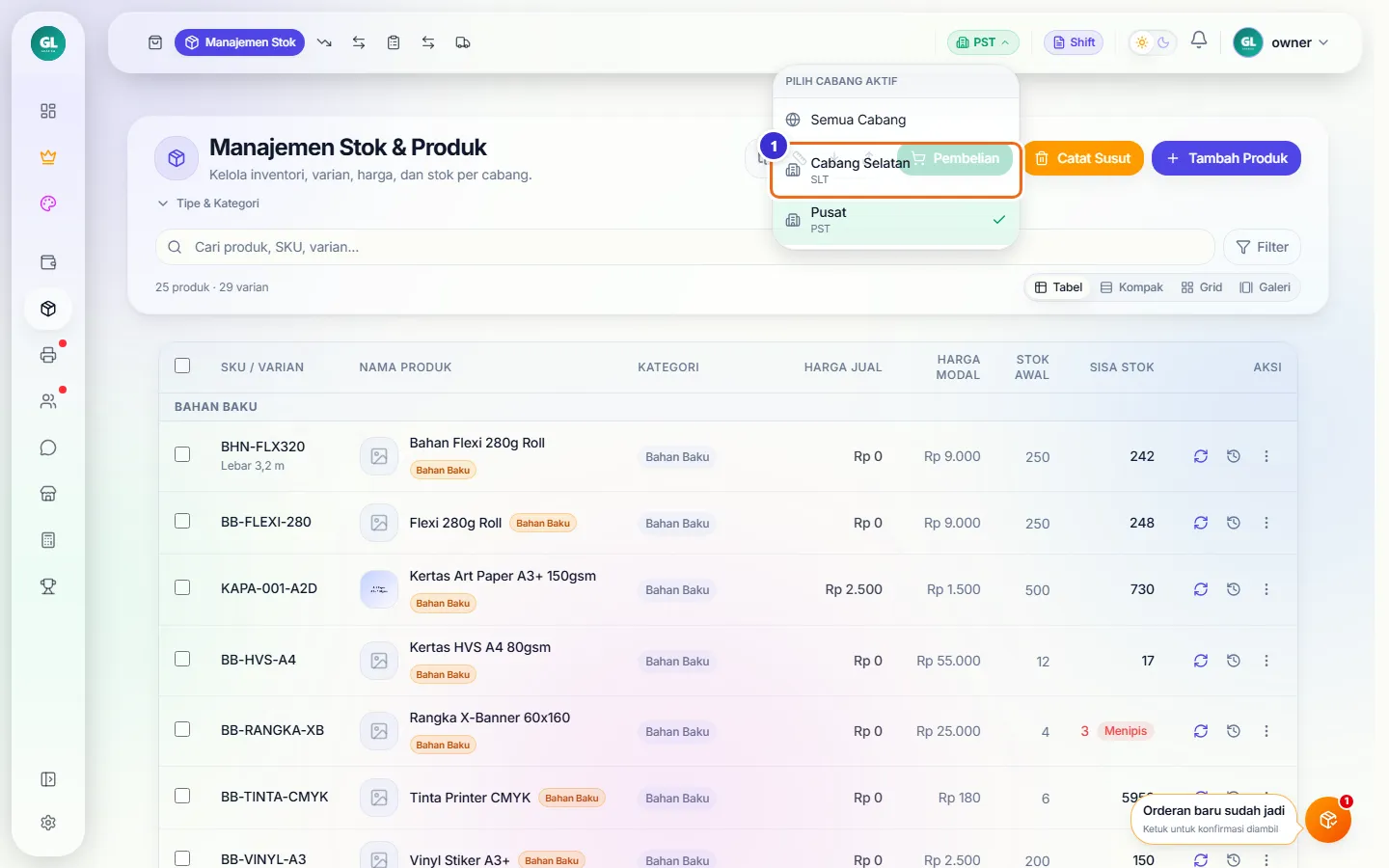
Task: Collapse the PST branch dropdown
Action: 983,42
